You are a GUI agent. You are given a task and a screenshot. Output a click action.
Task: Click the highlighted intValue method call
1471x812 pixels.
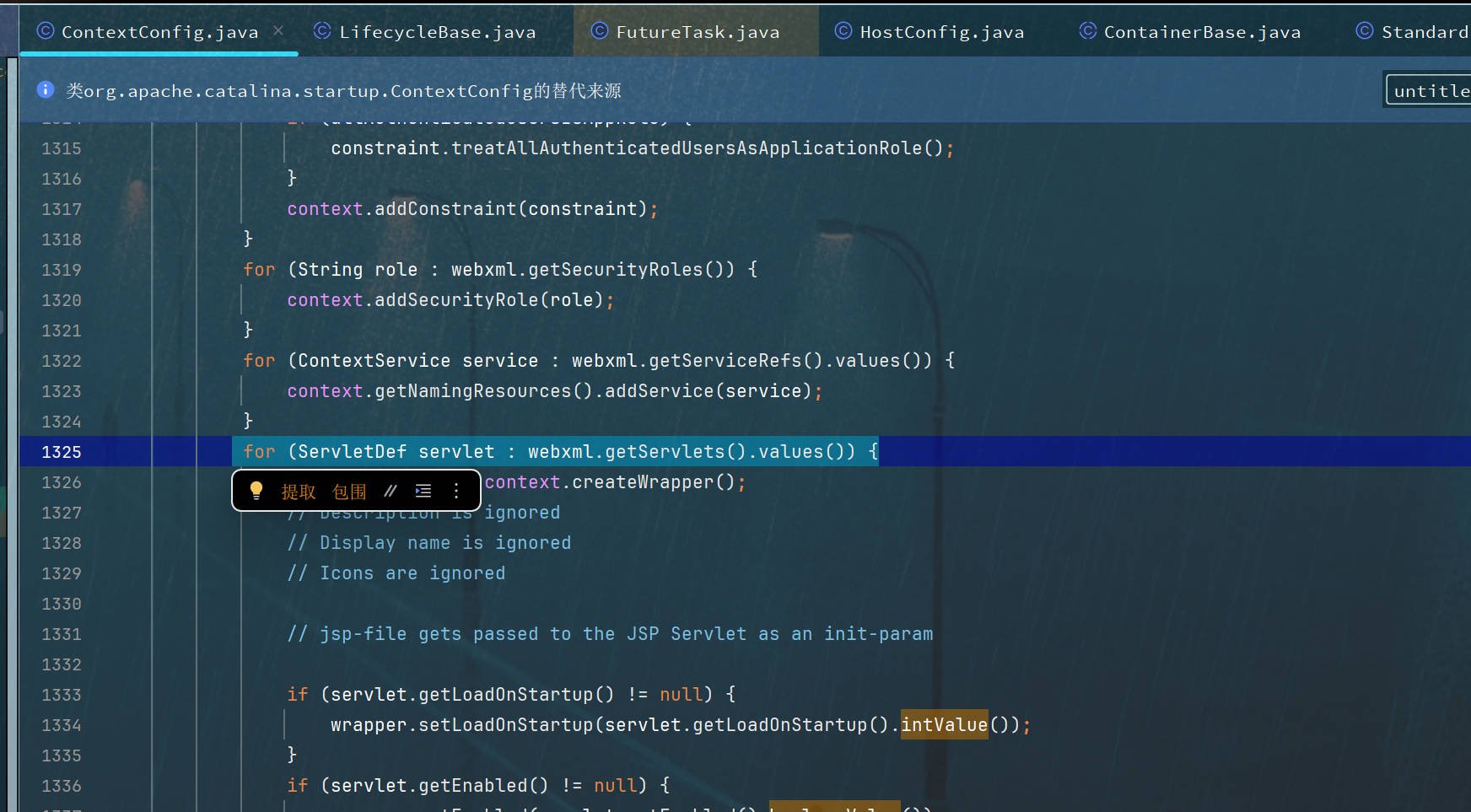pos(944,724)
